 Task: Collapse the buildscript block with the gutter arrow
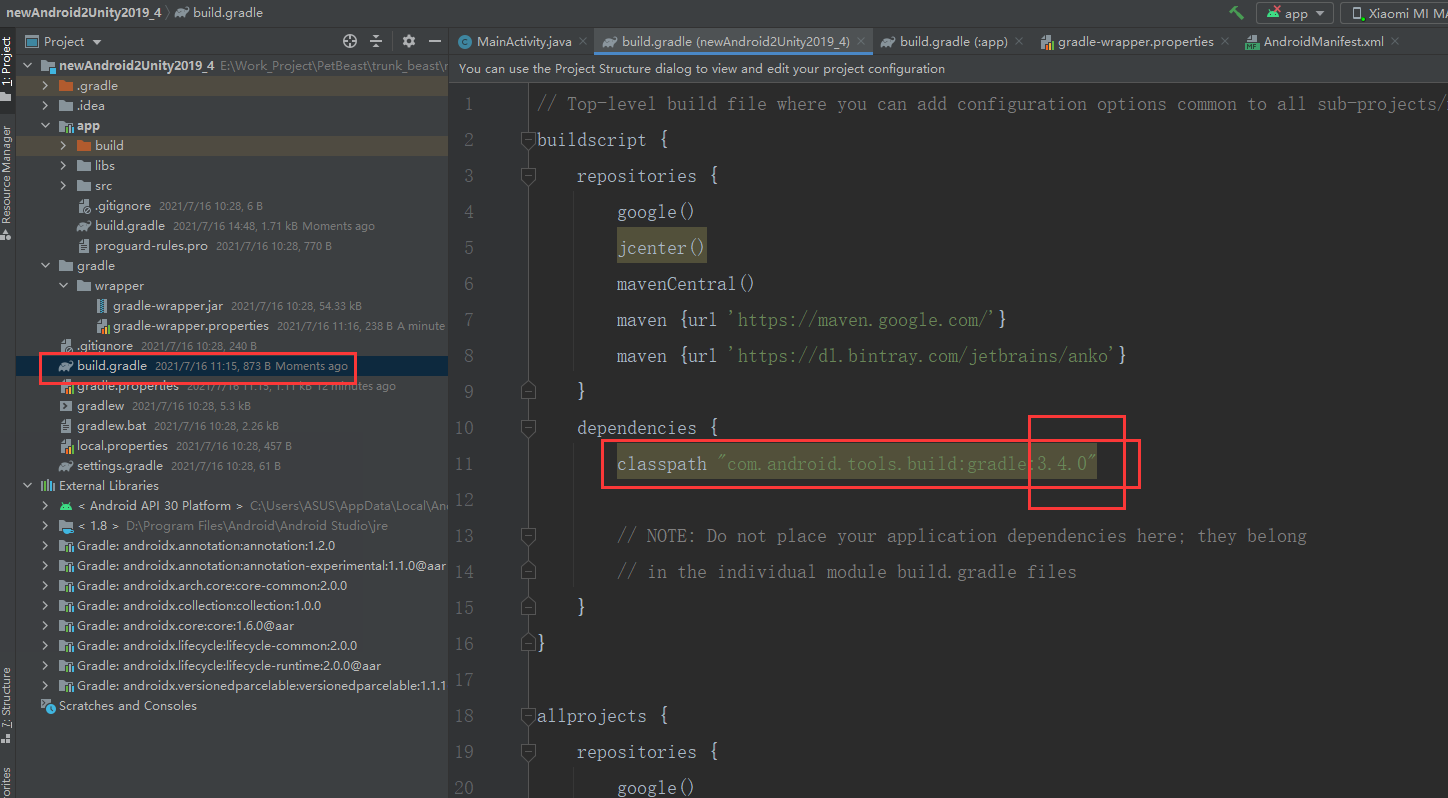(527, 140)
